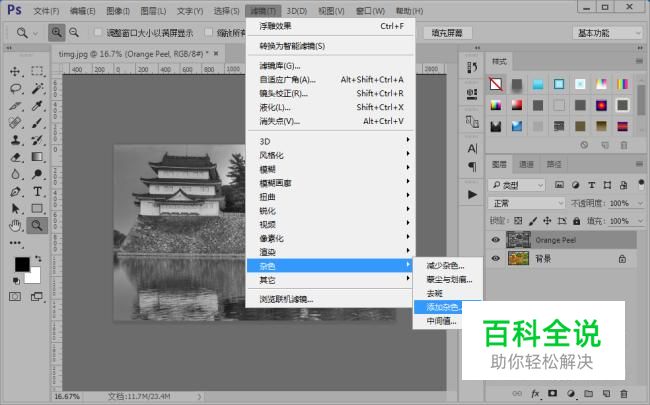650x405 pixels.
Task: Select the Horizontal Type tool
Action: 37,192
